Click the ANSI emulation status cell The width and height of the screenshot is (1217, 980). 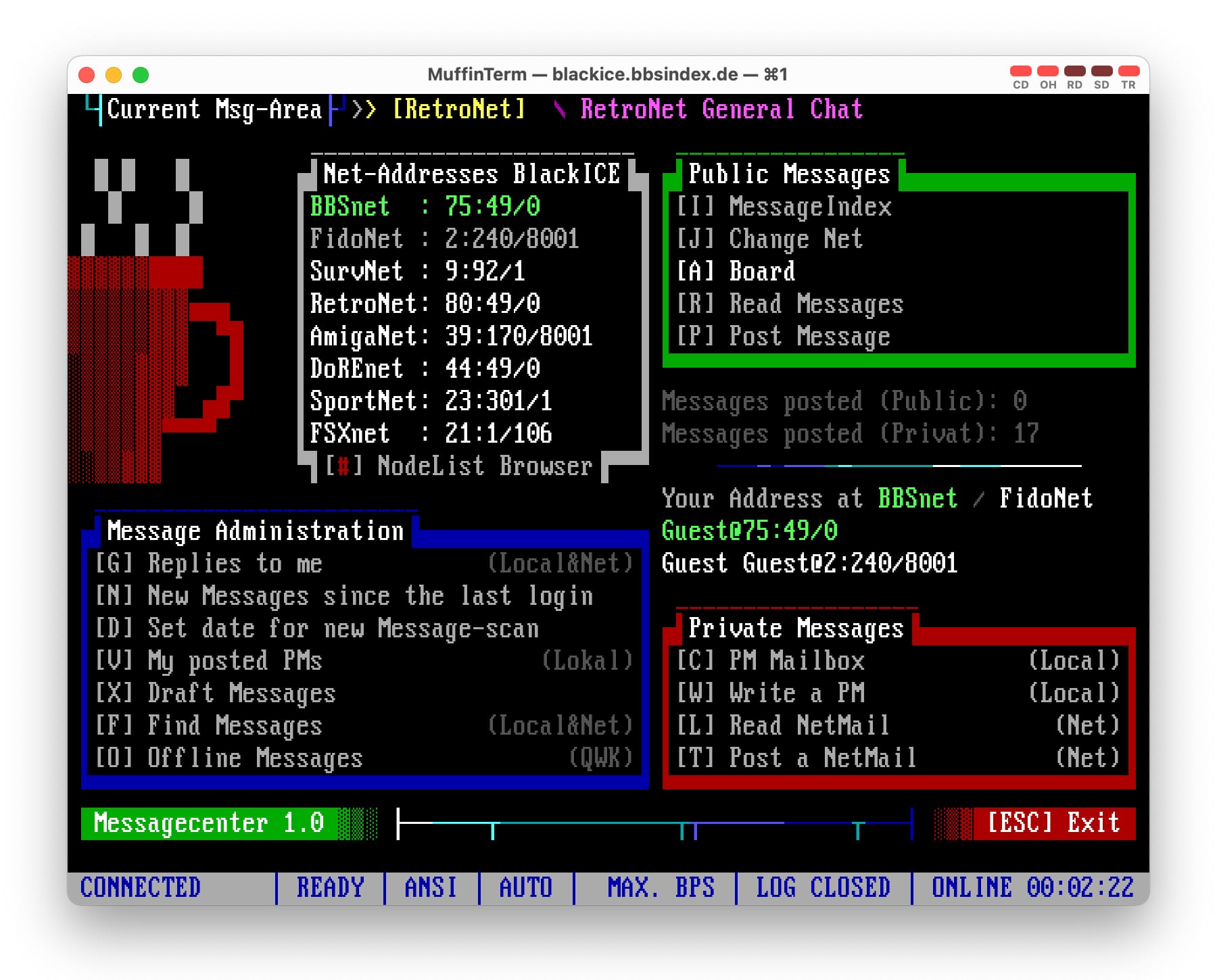click(x=431, y=887)
